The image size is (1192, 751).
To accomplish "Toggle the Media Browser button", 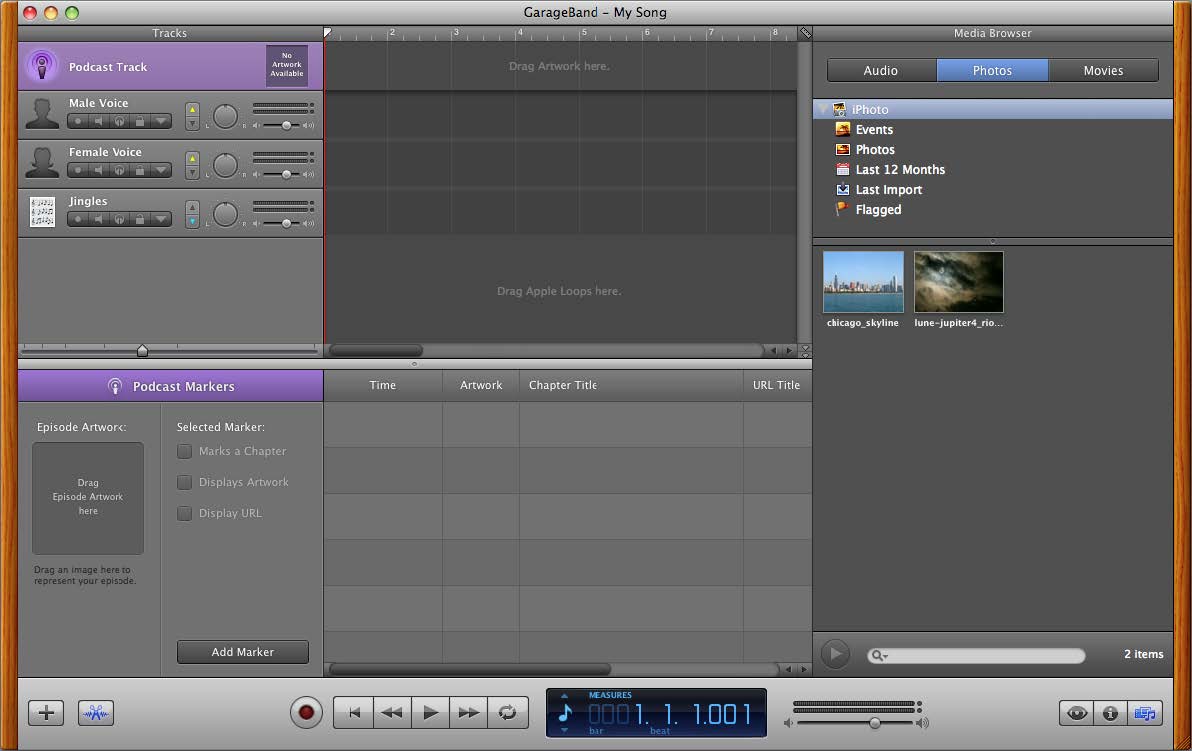I will pos(1144,713).
